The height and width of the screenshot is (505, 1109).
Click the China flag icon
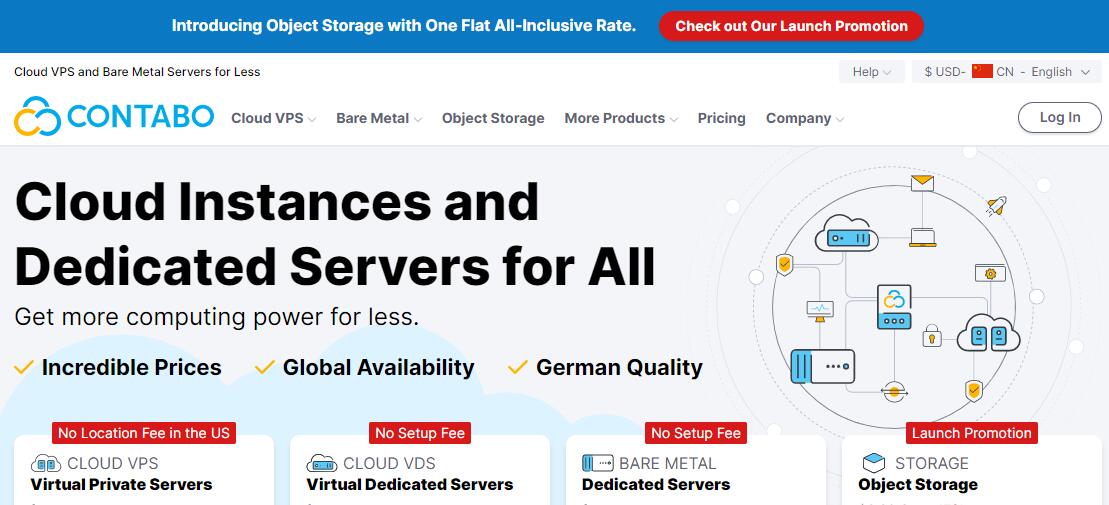tap(982, 71)
